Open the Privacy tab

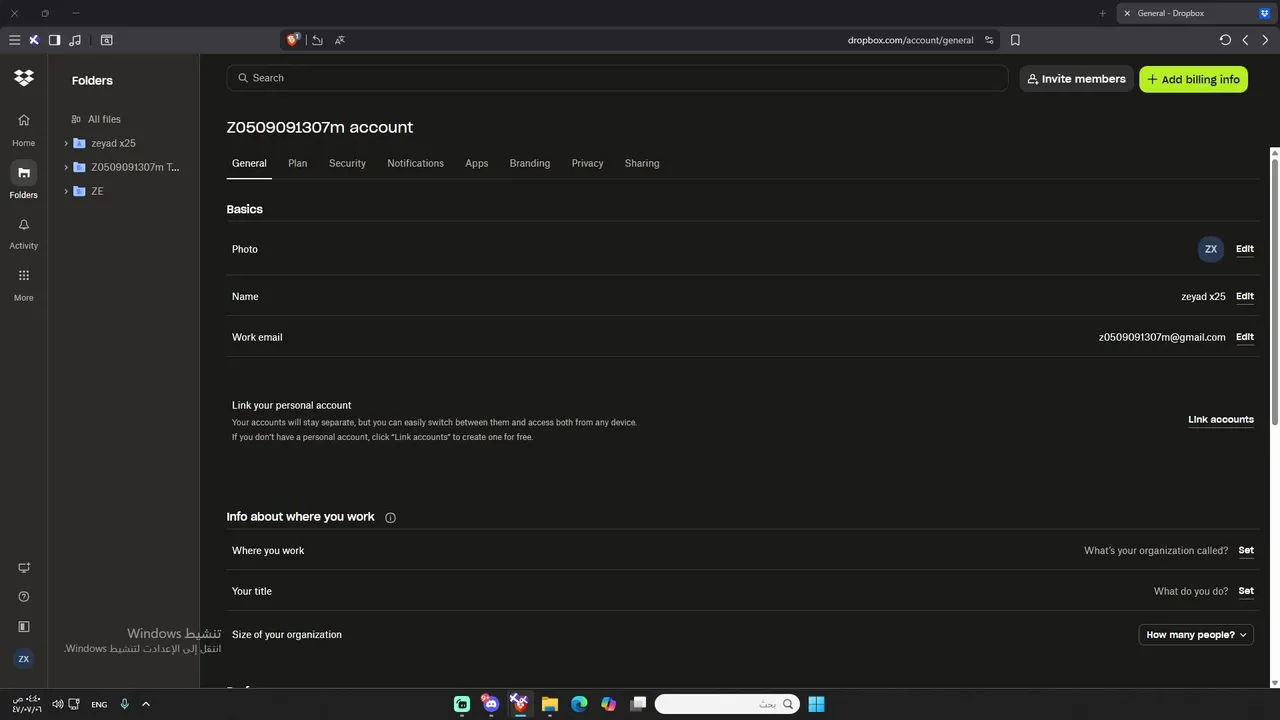pos(587,163)
